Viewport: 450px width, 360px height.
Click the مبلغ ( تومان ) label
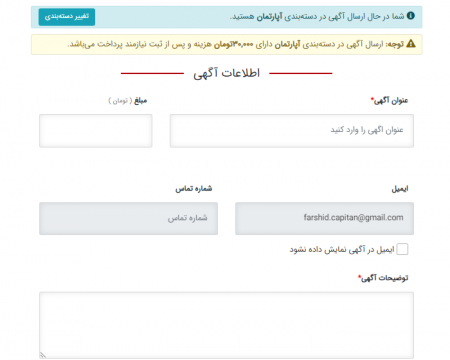coord(128,100)
